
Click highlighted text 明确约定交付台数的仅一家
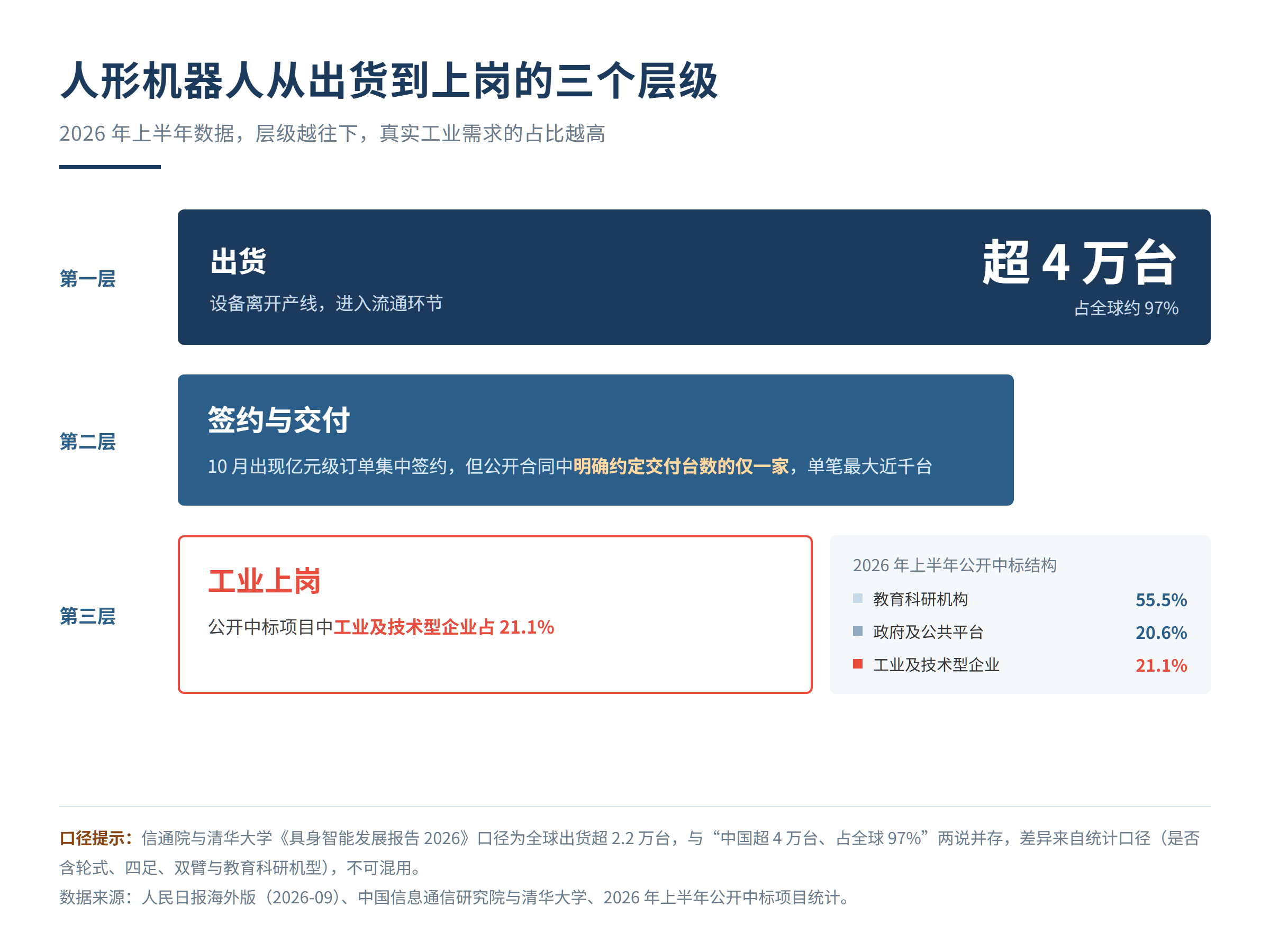tap(681, 466)
